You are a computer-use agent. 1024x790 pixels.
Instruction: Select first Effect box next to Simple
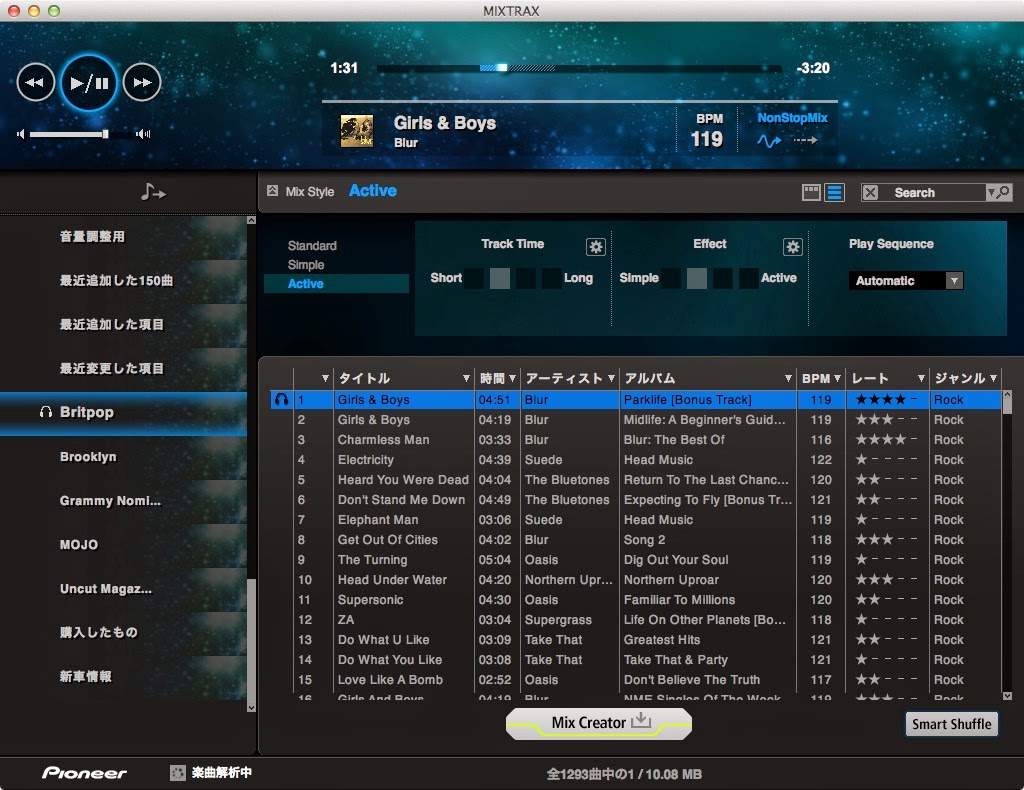click(x=671, y=278)
